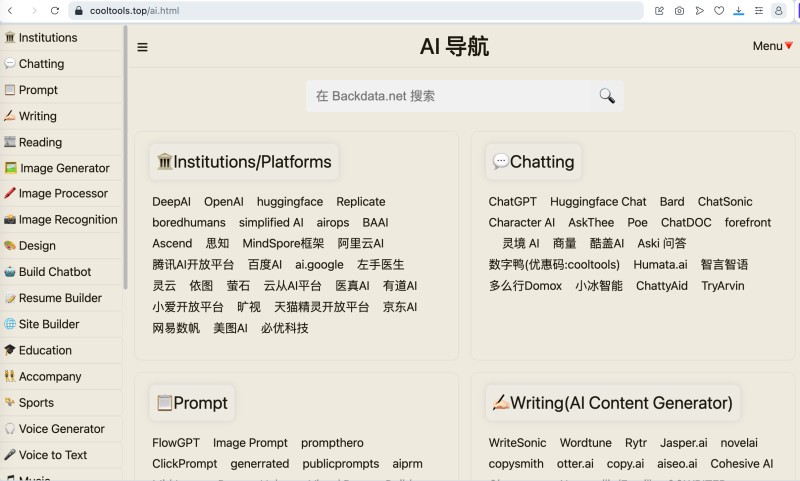The width and height of the screenshot is (800, 481).
Task: Open downloads via the download icon
Action: click(738, 10)
